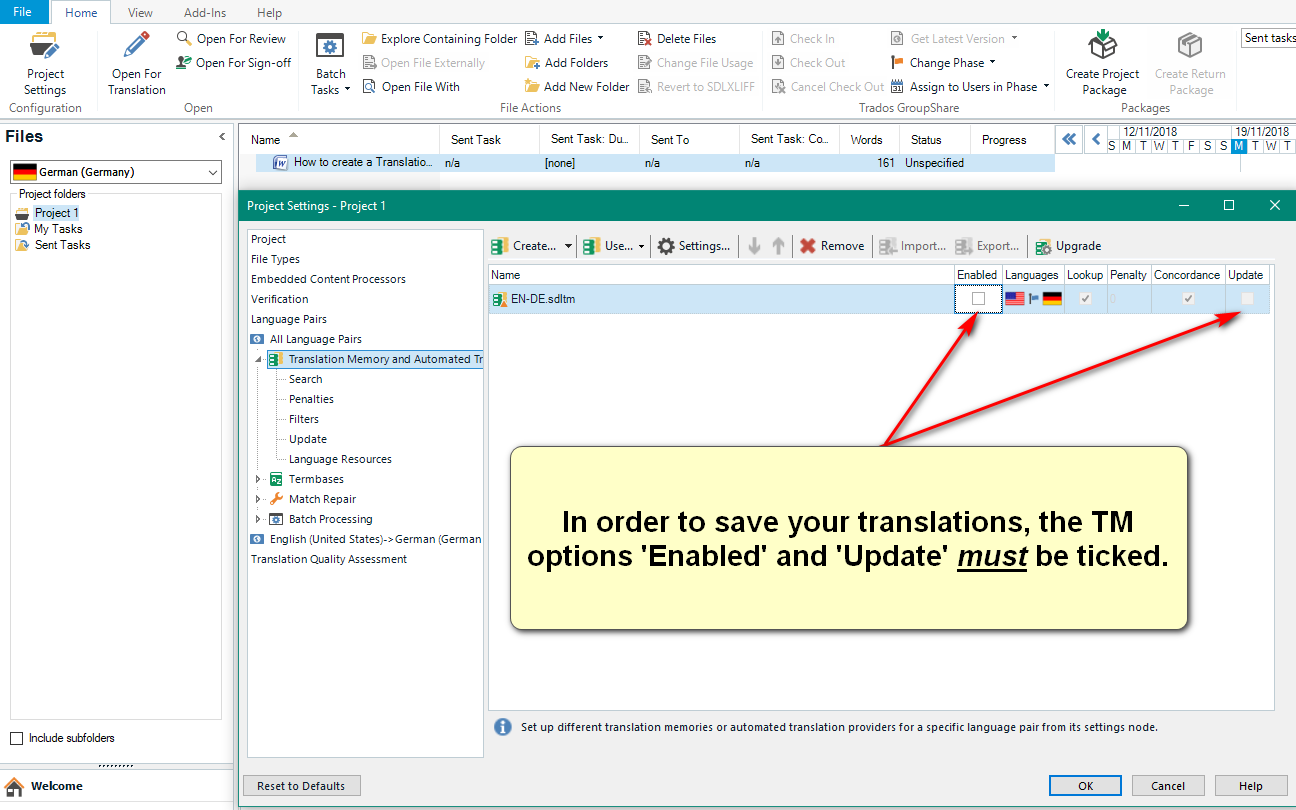Open Embedded Content Processors settings
Image resolution: width=1296 pixels, height=810 pixels.
click(x=328, y=279)
